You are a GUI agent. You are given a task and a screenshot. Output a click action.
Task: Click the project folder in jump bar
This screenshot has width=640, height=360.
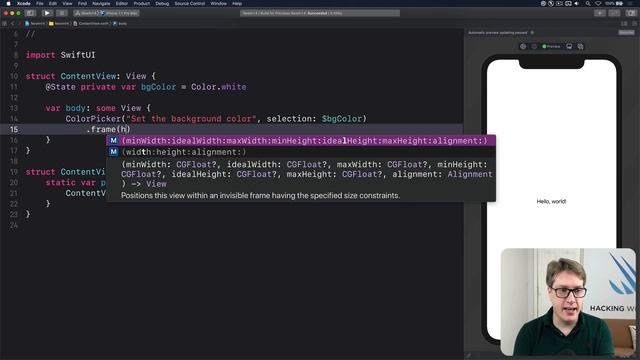[x=59, y=24]
